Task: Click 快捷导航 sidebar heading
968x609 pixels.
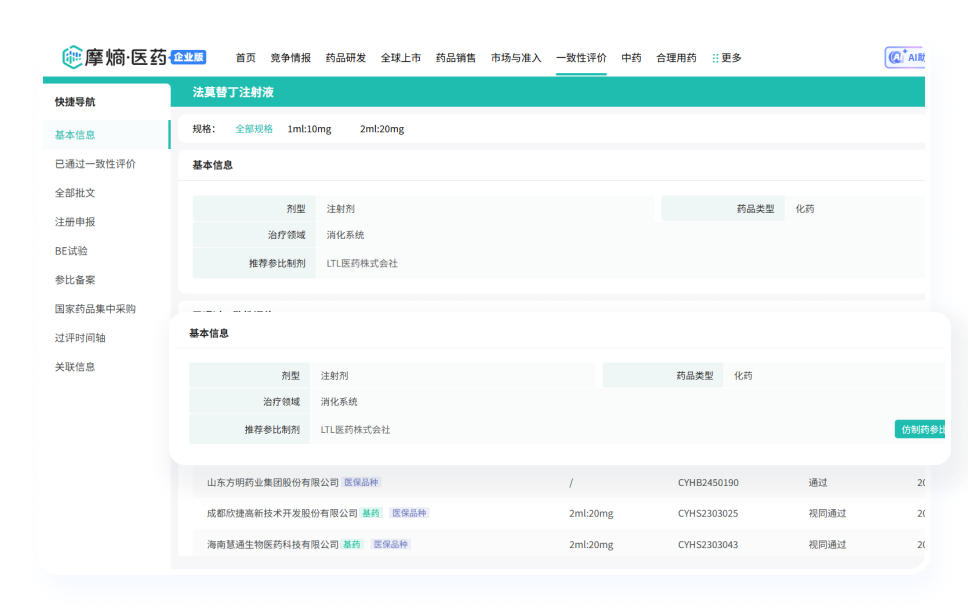Action: pyautogui.click(x=75, y=102)
